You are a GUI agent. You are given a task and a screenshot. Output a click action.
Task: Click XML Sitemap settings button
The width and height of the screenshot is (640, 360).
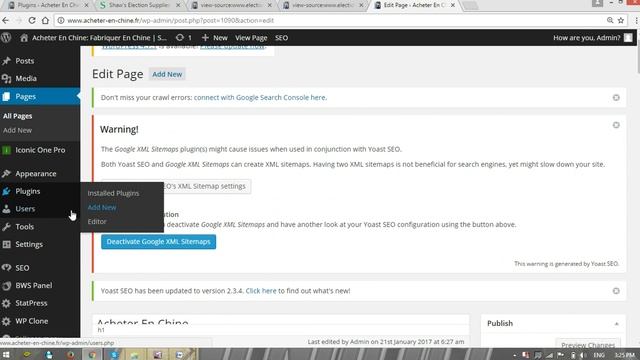(x=207, y=186)
